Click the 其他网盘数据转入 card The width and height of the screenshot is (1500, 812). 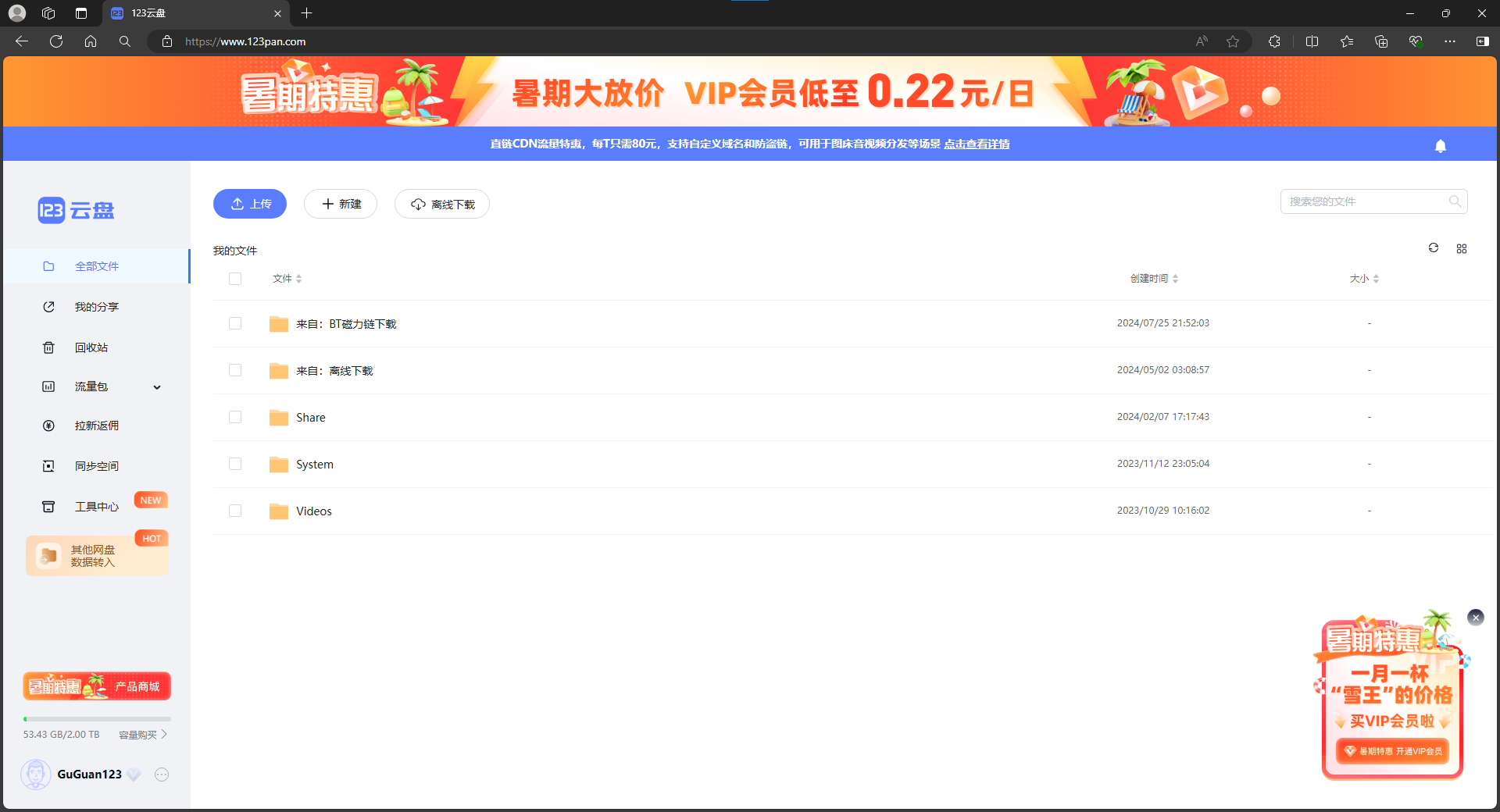pos(97,556)
